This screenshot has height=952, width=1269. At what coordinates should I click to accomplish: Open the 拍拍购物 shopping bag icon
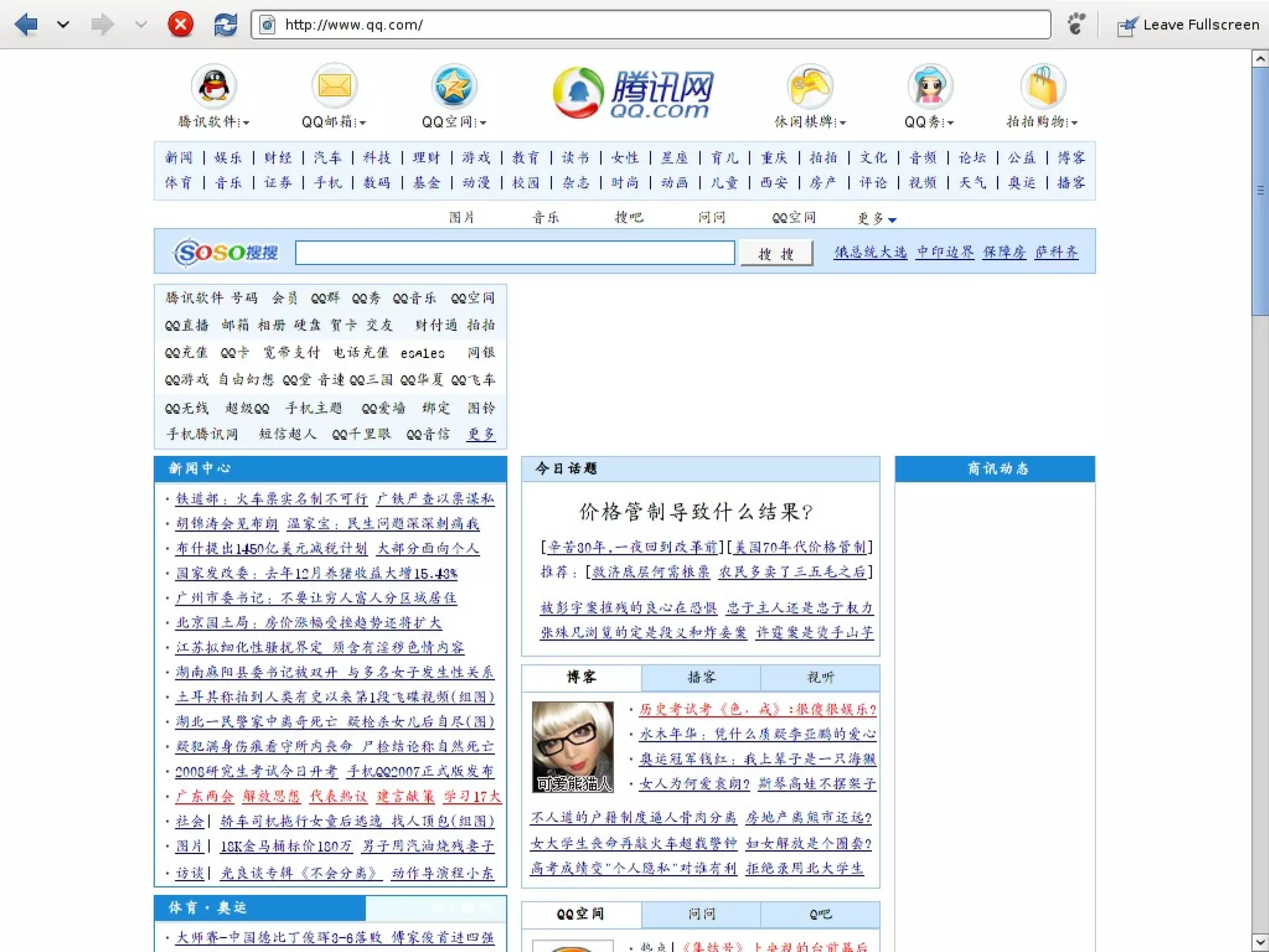[x=1043, y=86]
